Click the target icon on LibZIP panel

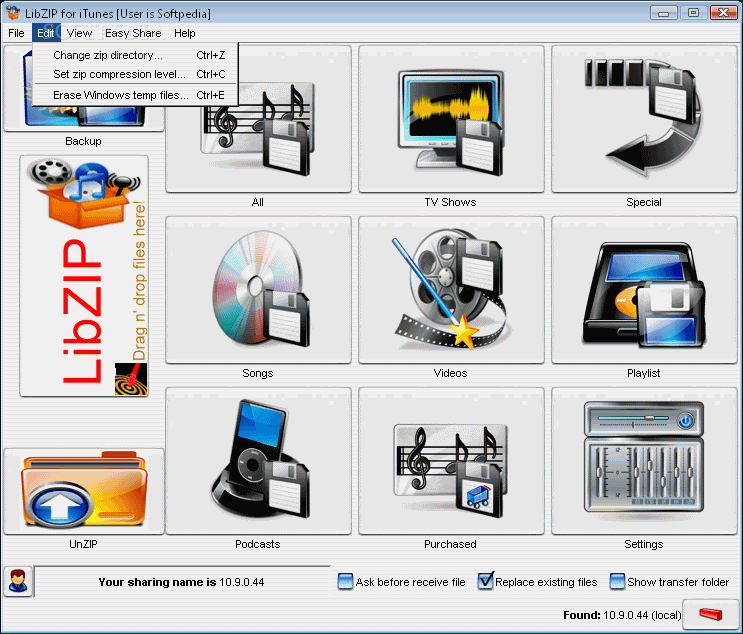(131, 379)
